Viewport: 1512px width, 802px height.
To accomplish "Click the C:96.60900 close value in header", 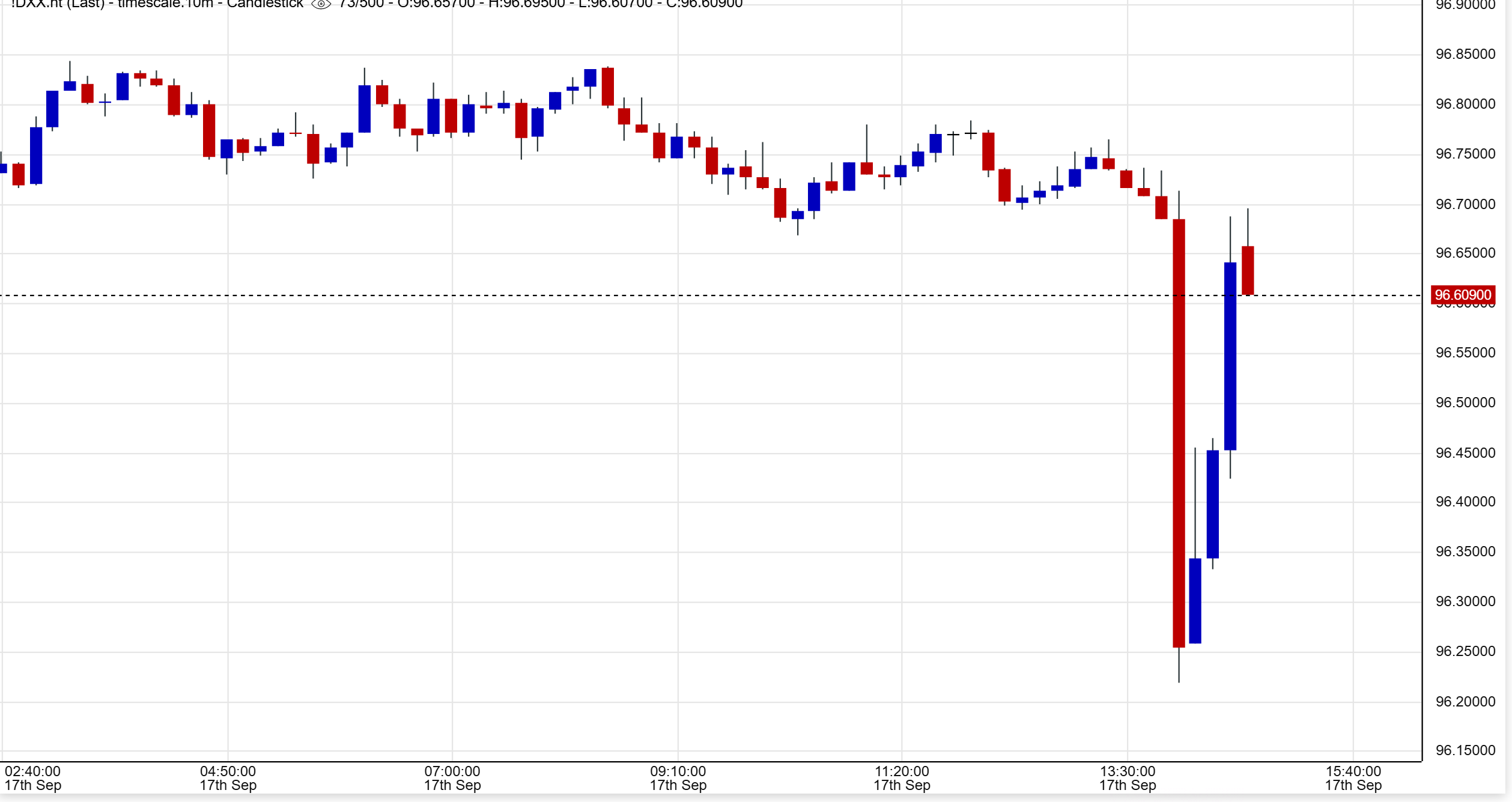I will 704,4.
